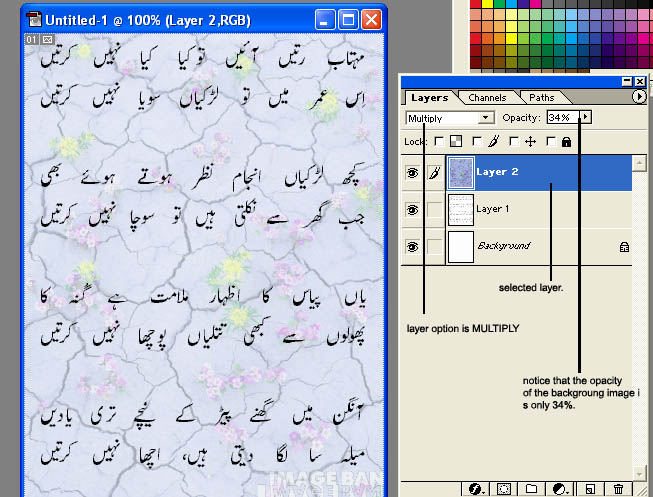Viewport: 653px width, 497px height.
Task: Minimize the Layers palette window
Action: pos(627,82)
